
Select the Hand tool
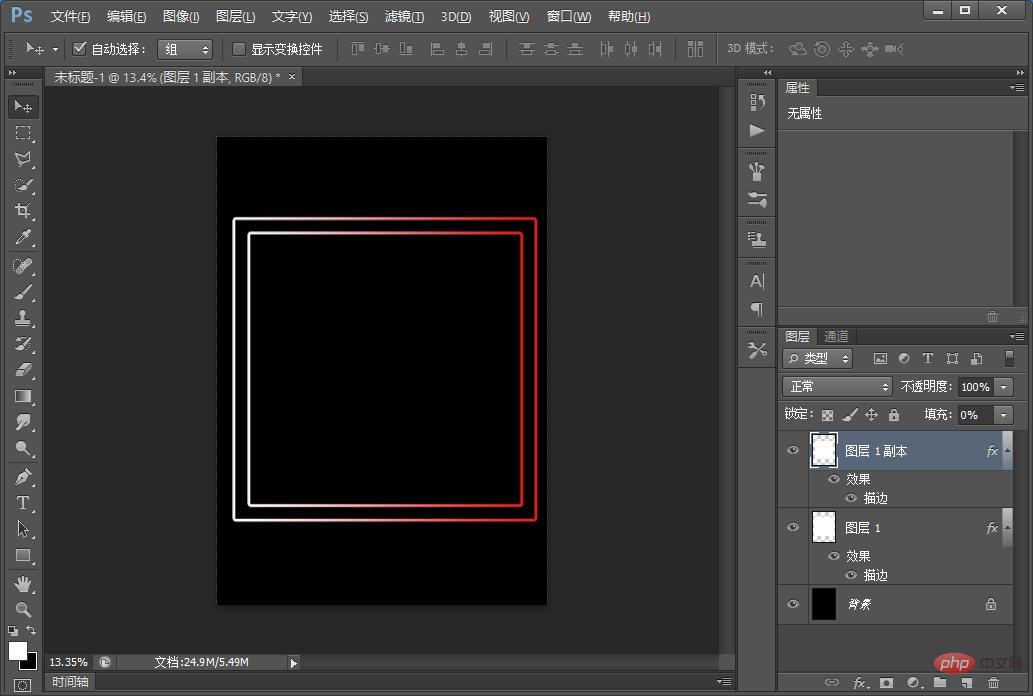23,583
